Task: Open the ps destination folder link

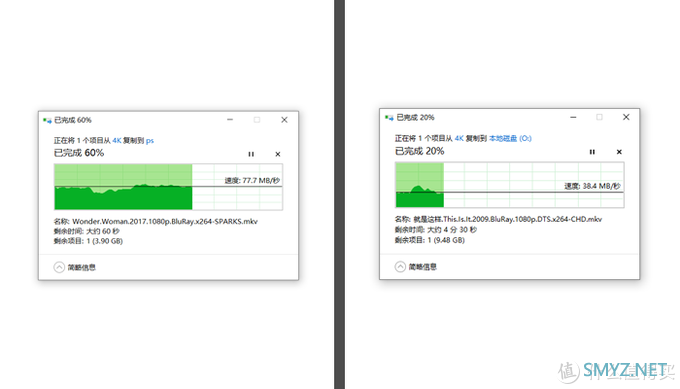Action: [x=150, y=141]
